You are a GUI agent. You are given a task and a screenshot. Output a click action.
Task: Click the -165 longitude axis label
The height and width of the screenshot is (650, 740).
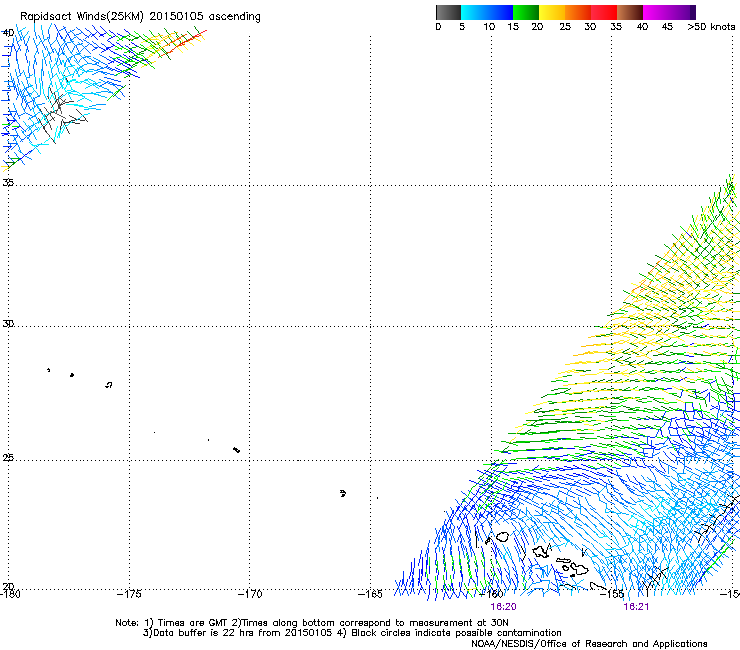(x=368, y=594)
